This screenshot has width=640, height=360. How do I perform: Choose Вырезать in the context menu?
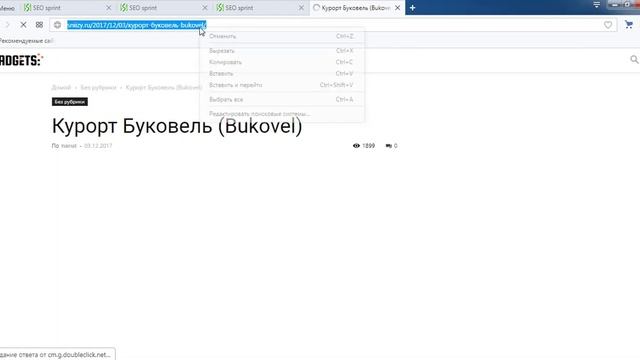click(x=282, y=51)
